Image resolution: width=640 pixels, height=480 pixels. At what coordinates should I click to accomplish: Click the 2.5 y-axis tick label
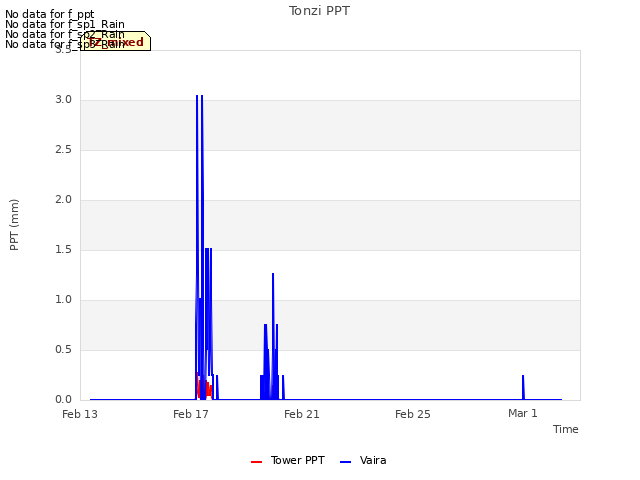coord(63,150)
